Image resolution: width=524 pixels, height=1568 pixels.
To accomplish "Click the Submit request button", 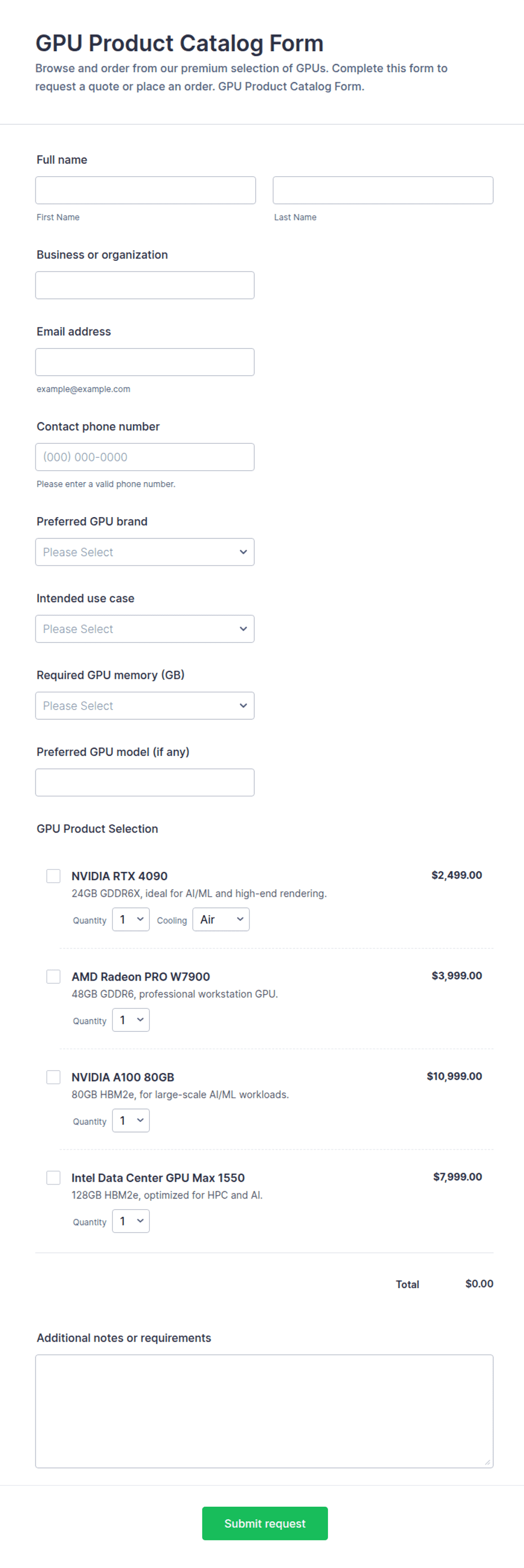I will [x=265, y=1523].
